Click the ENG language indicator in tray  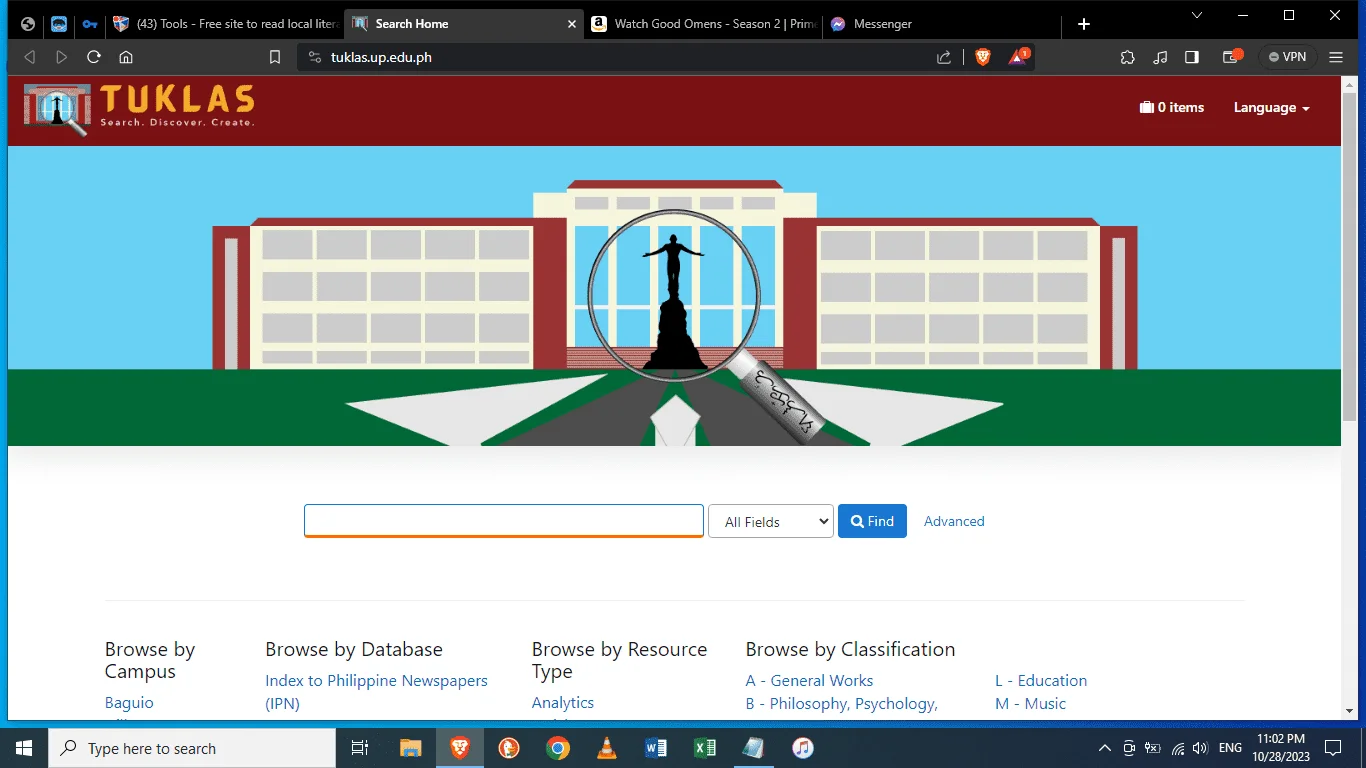(x=1231, y=748)
